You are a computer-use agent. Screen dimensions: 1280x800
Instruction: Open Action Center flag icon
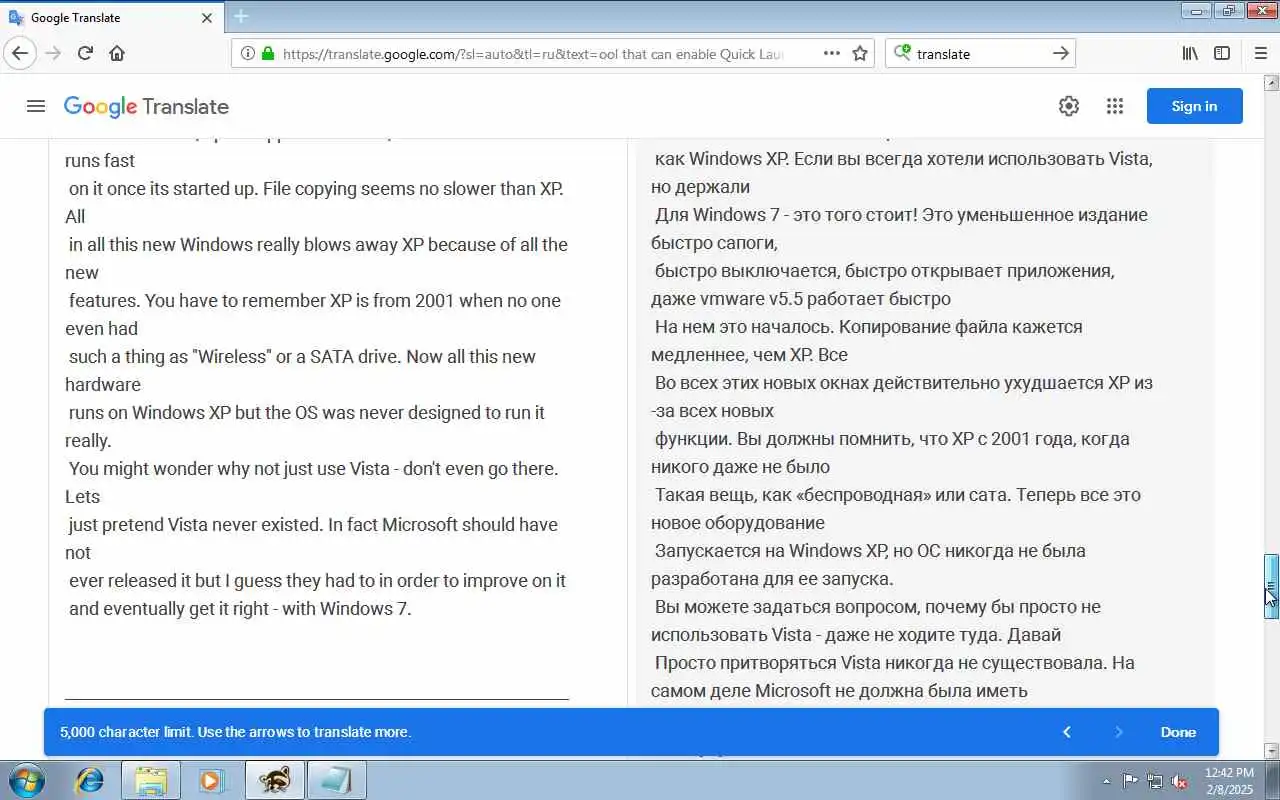click(1130, 781)
